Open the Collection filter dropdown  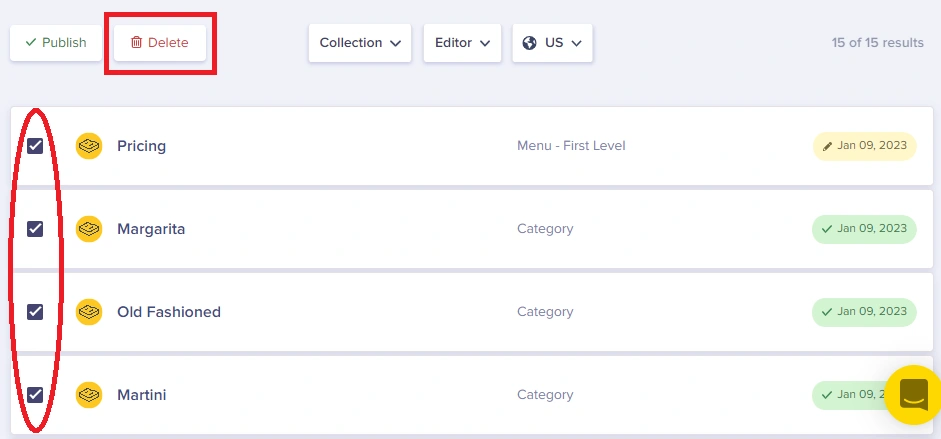(360, 43)
